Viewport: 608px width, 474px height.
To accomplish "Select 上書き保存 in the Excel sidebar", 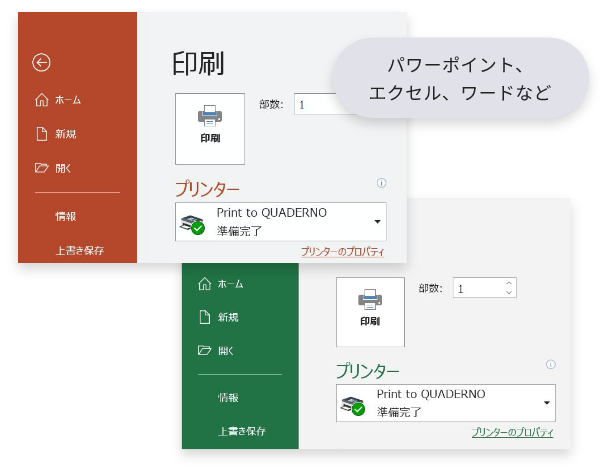I will 242,431.
